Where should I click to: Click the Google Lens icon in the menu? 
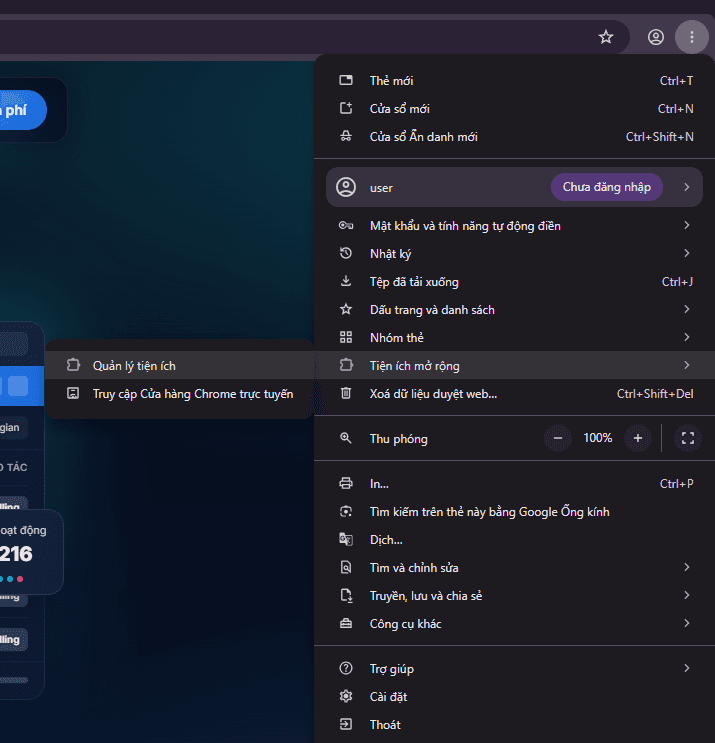coord(346,511)
